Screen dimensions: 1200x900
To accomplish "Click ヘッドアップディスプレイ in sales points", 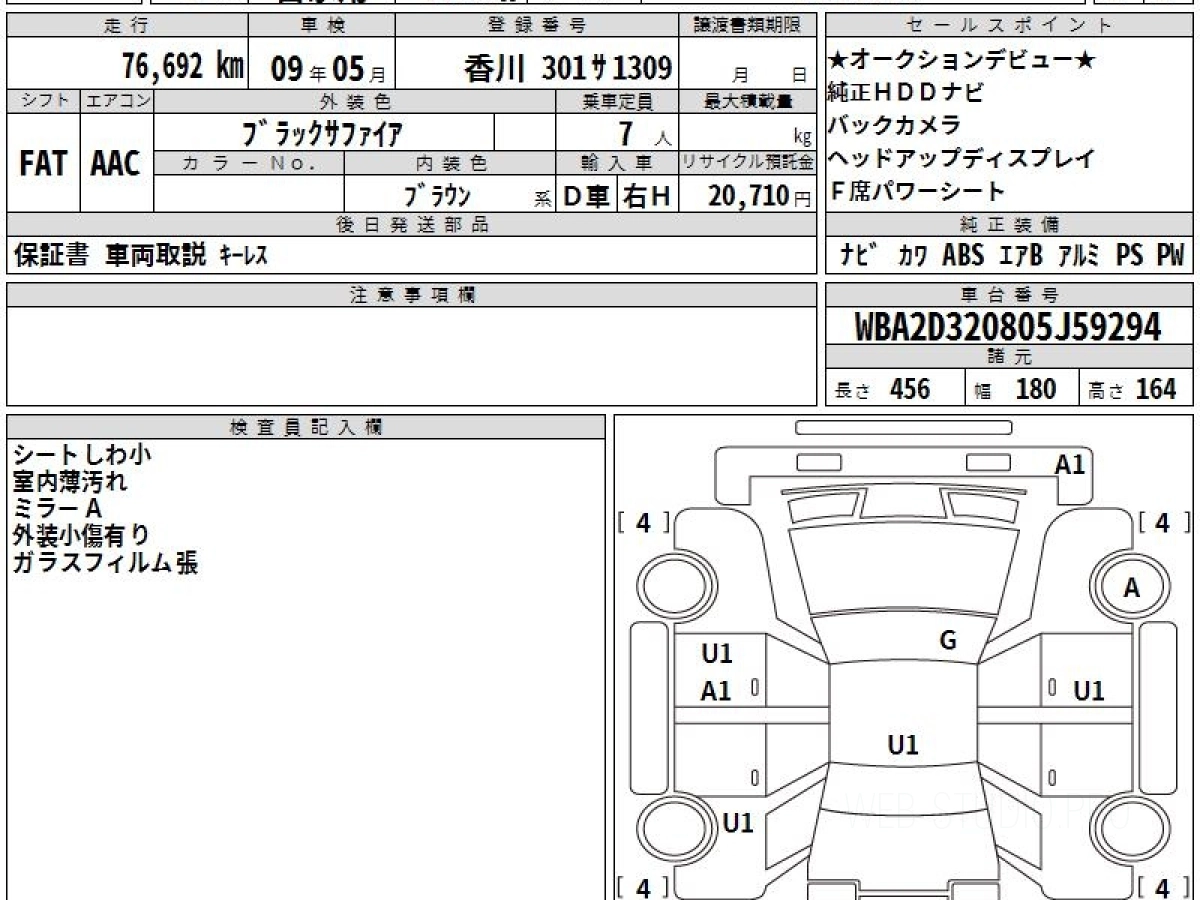I will [962, 158].
